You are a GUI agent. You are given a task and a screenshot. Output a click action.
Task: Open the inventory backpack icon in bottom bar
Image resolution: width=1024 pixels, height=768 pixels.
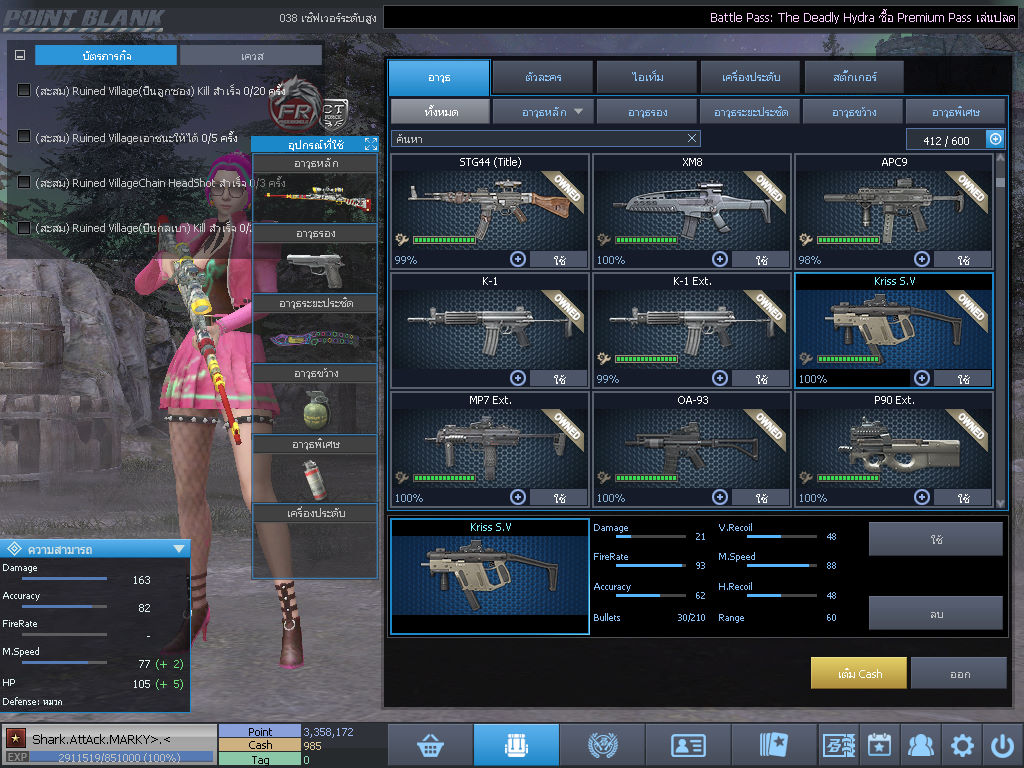pos(516,744)
